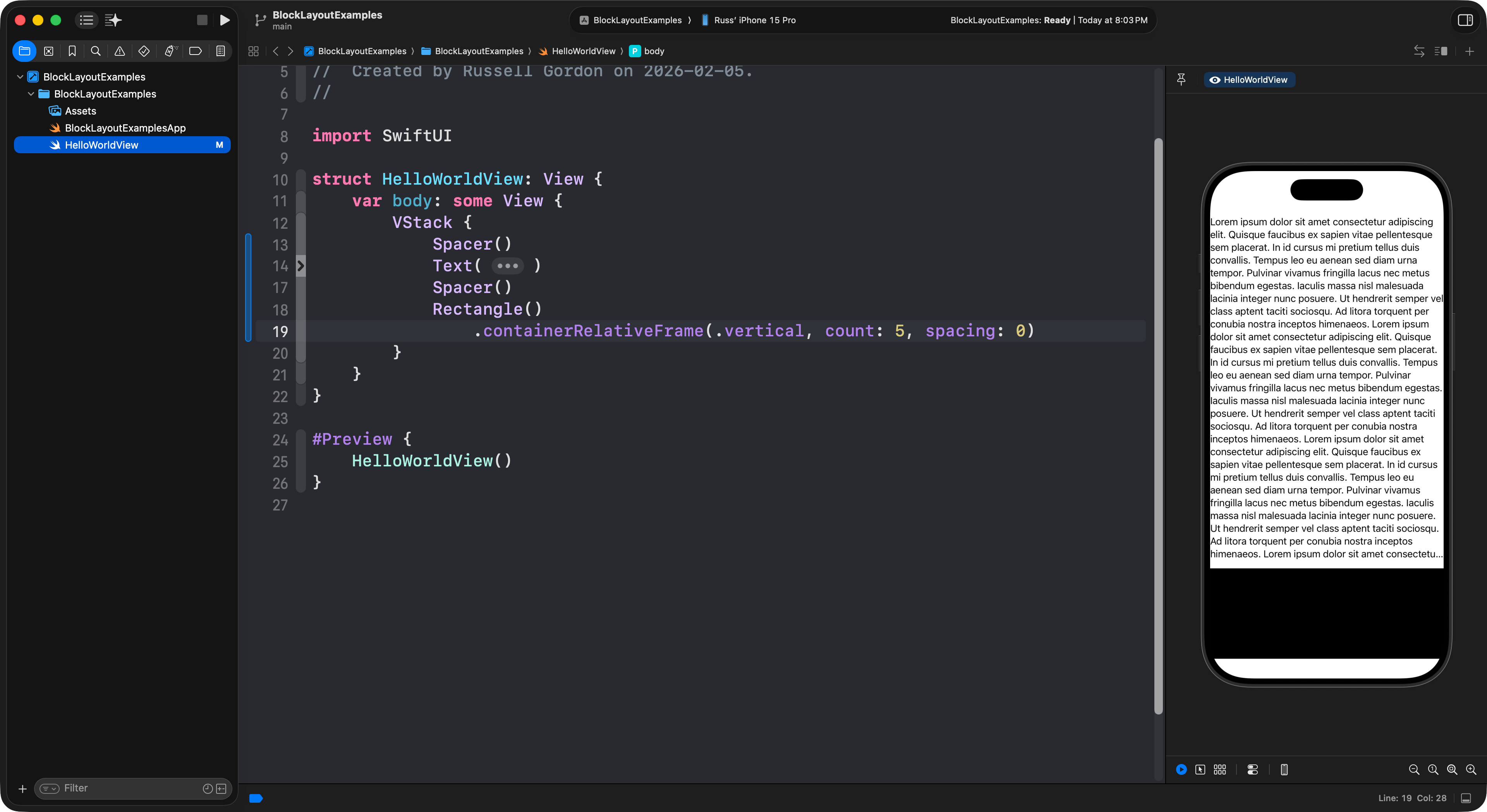Collapse the BlockLayoutExamples project root
This screenshot has height=812, width=1487.
(x=20, y=77)
